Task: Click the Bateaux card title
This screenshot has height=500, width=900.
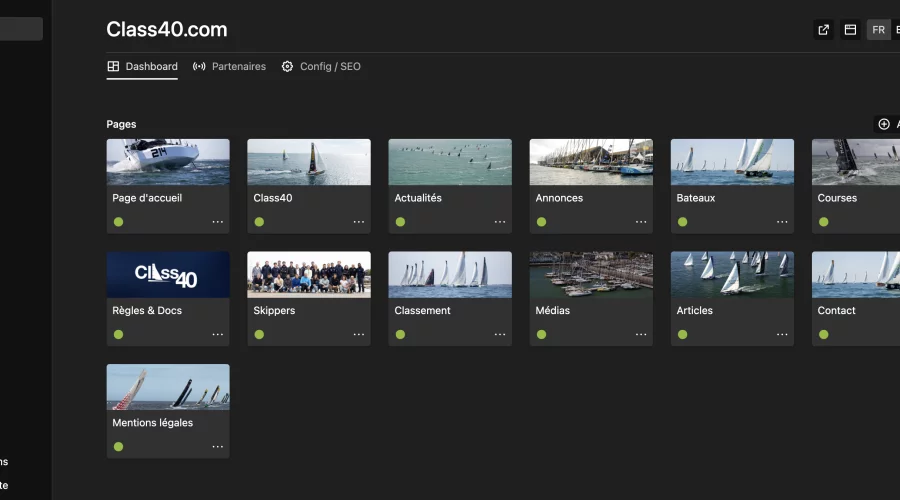Action: coord(696,198)
